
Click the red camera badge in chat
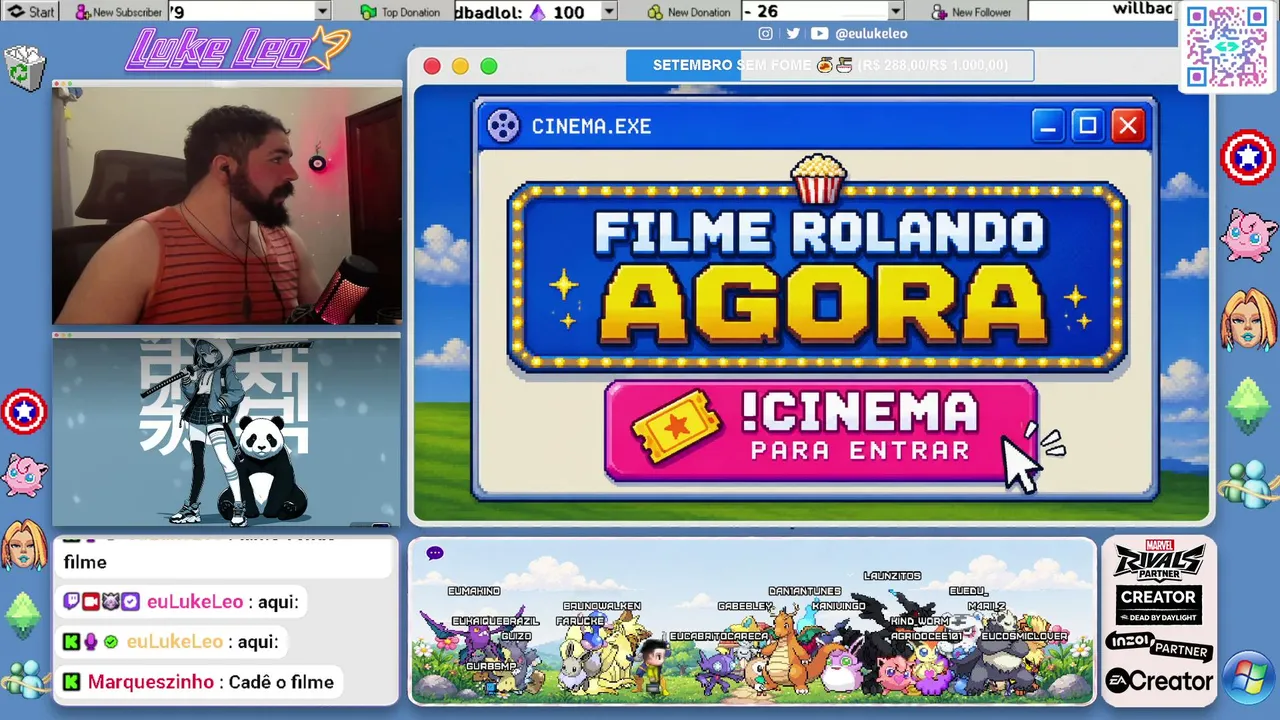pyautogui.click(x=90, y=602)
